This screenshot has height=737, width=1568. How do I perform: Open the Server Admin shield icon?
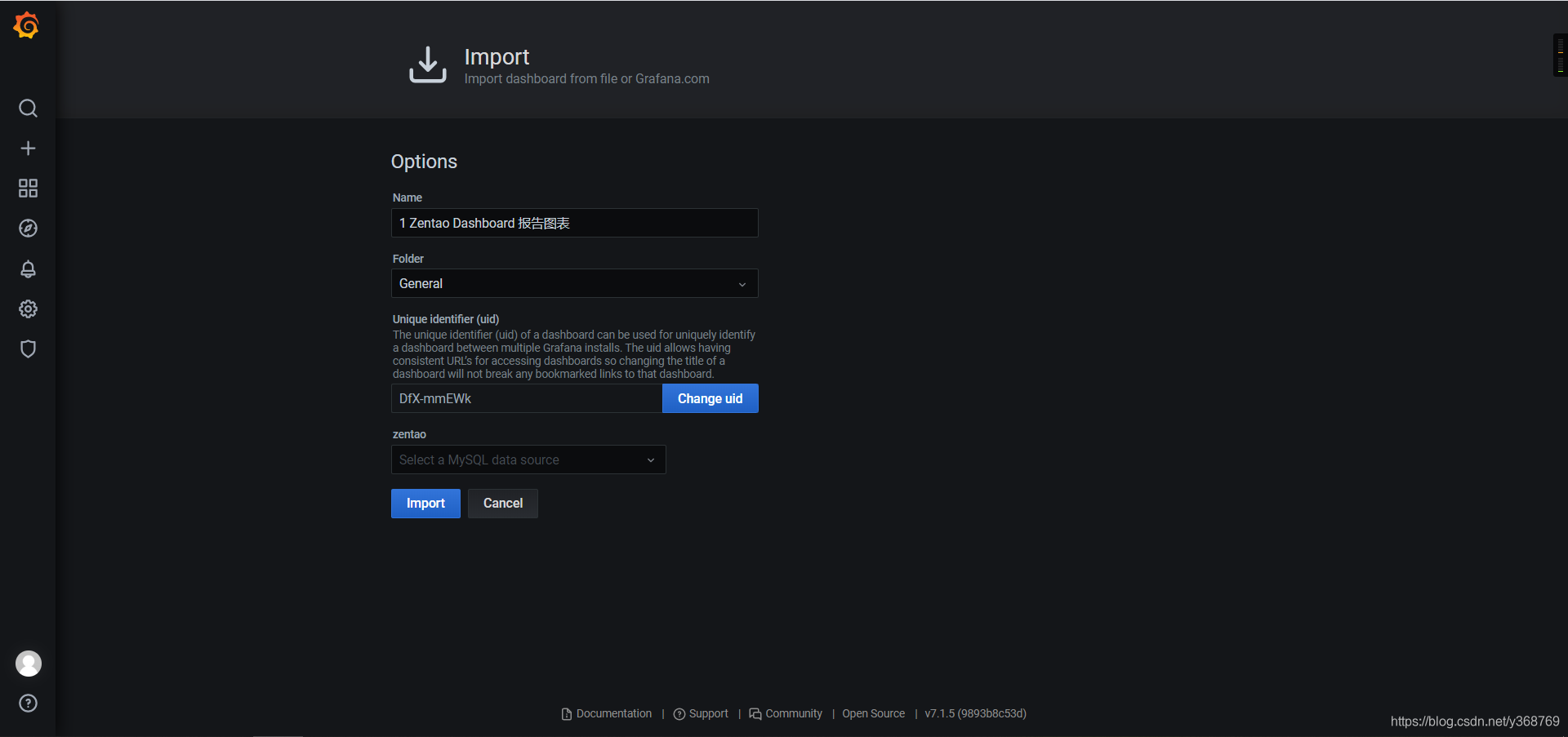point(28,349)
